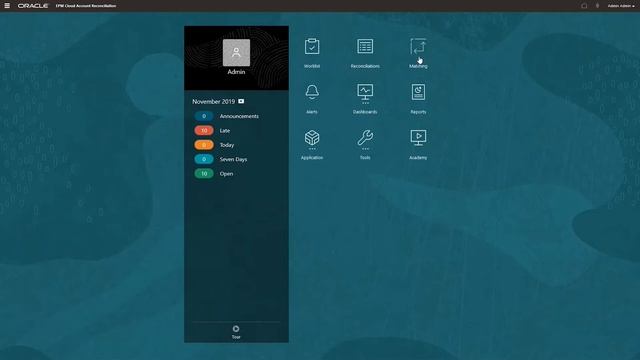Open the hamburger navigator menu

click(7, 6)
